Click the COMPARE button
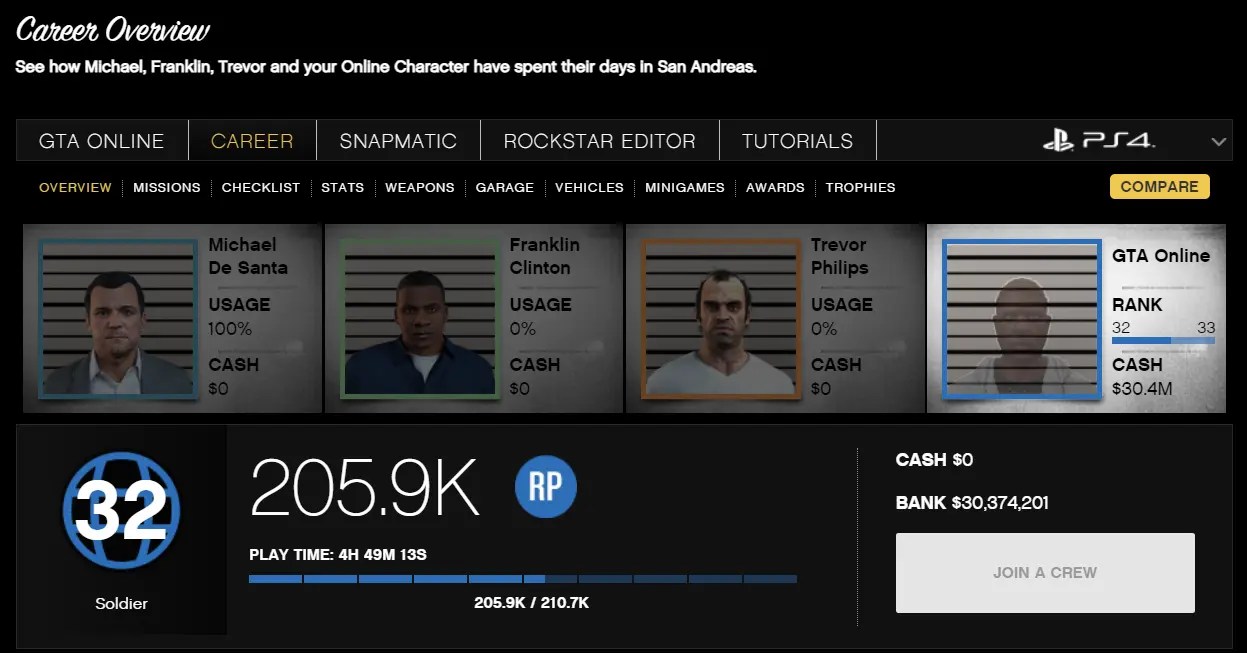 click(1159, 186)
